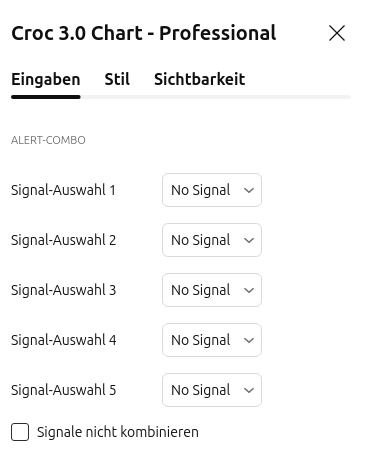Open the Signal-Auswahl 5 dropdown

pos(212,390)
